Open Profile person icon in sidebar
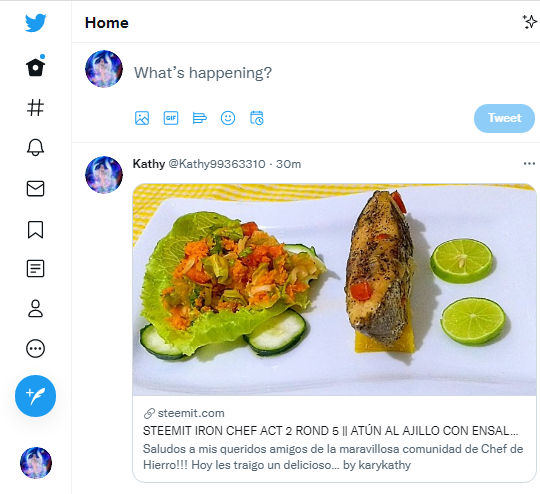 [x=35, y=308]
